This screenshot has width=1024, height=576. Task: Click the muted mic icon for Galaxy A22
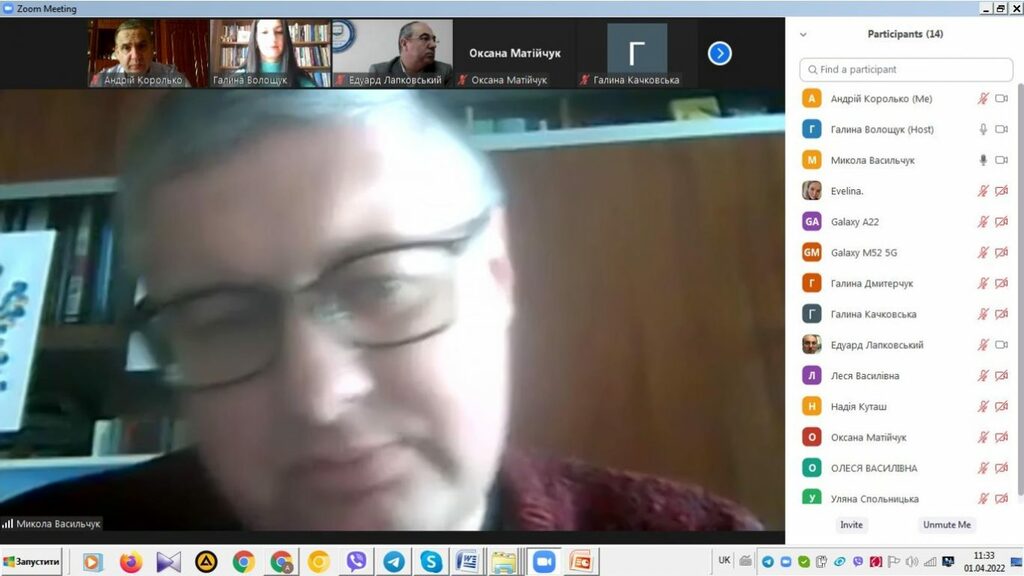click(x=983, y=222)
